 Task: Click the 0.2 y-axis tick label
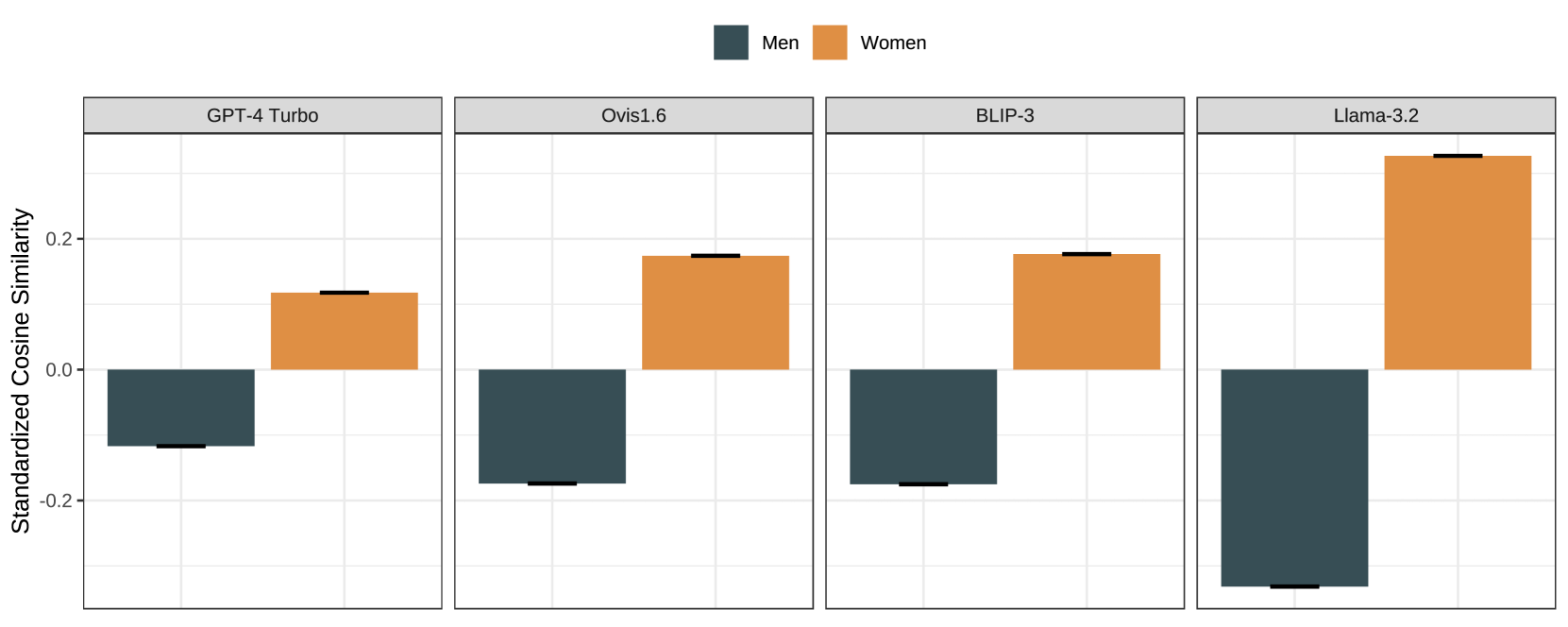coord(59,239)
